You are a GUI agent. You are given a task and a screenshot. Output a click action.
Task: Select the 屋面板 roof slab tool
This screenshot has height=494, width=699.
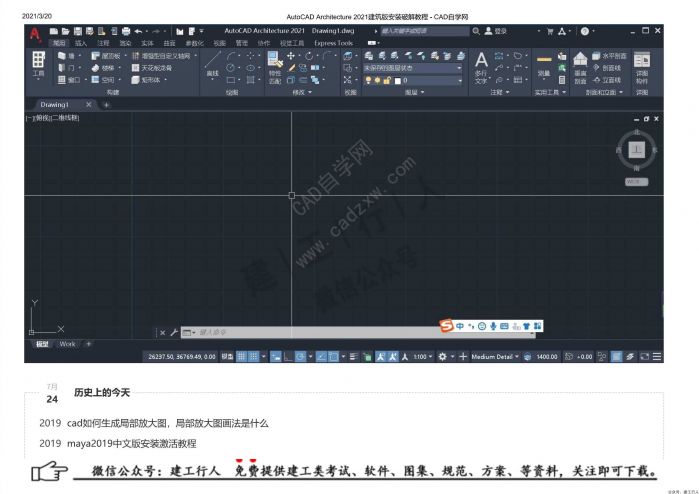click(x=106, y=56)
